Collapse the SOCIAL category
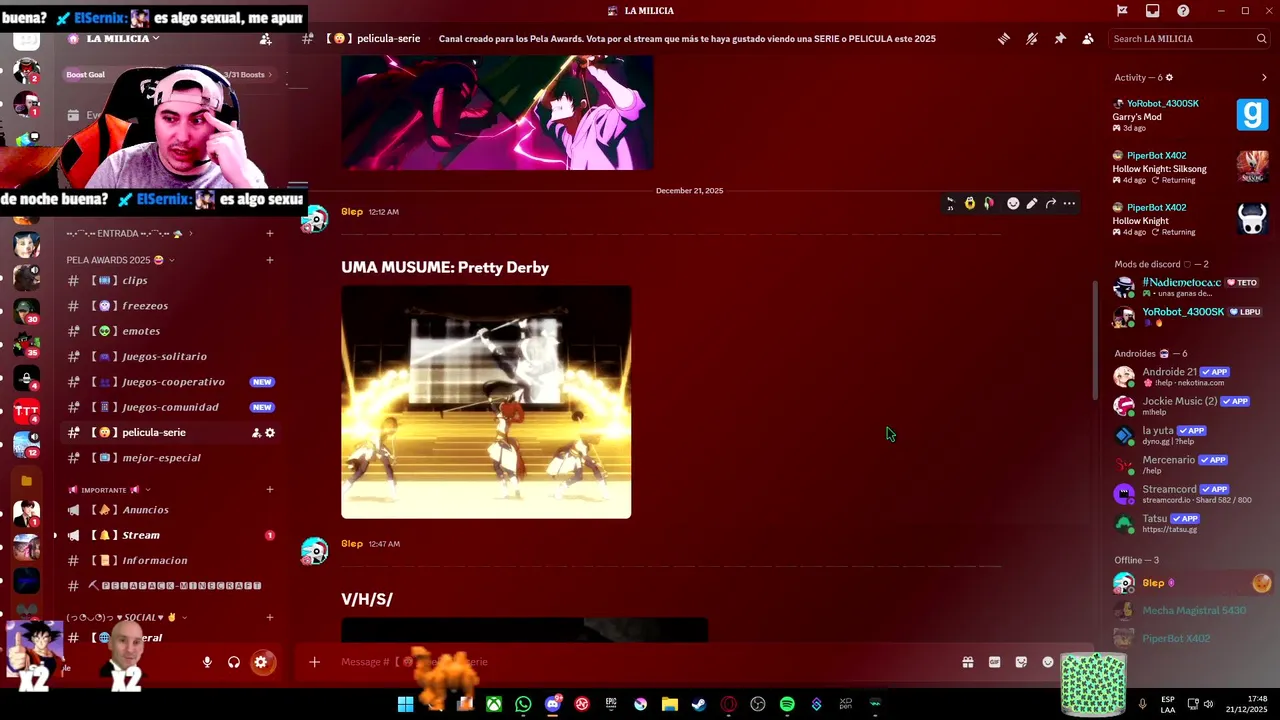 (127, 618)
